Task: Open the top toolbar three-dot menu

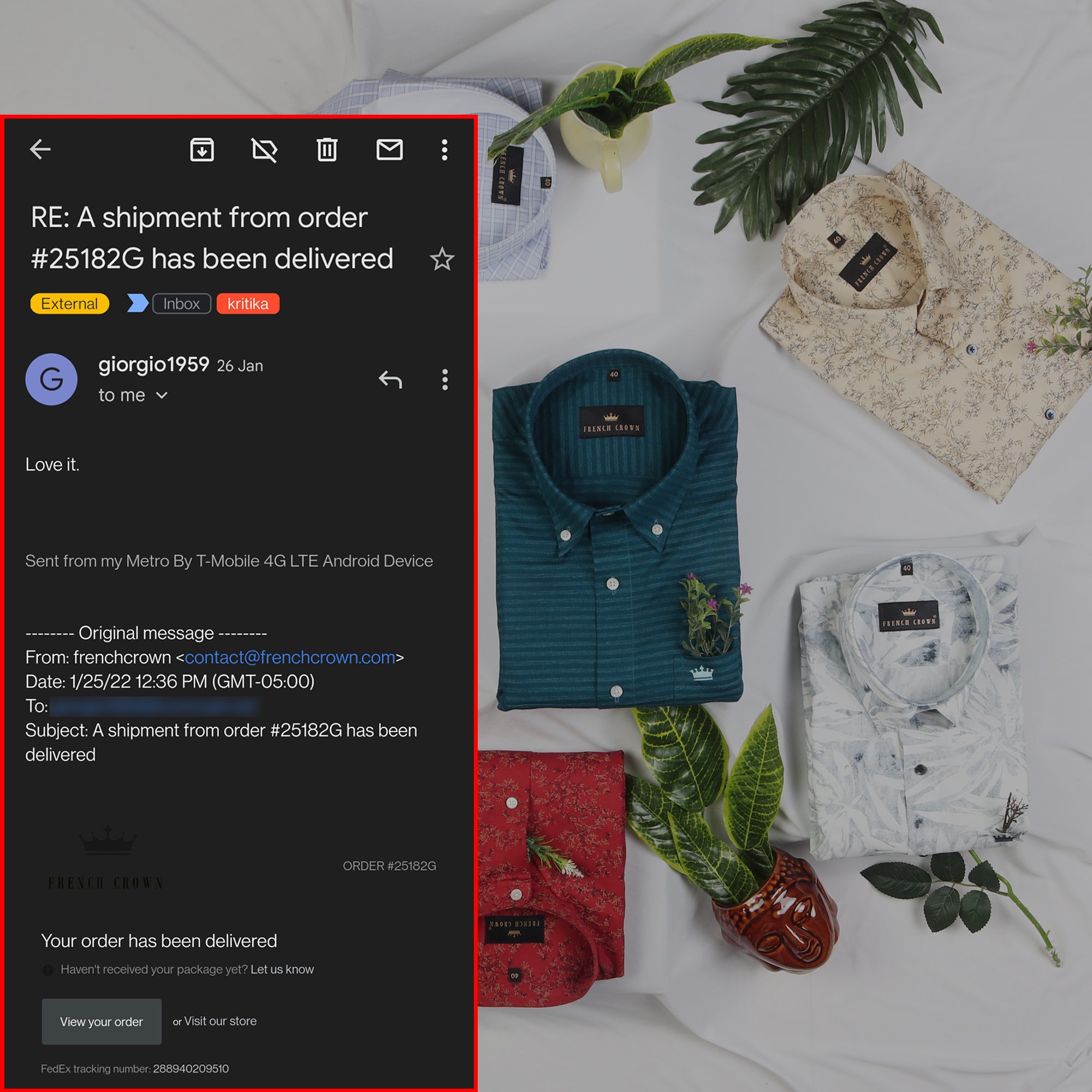Action: [444, 150]
